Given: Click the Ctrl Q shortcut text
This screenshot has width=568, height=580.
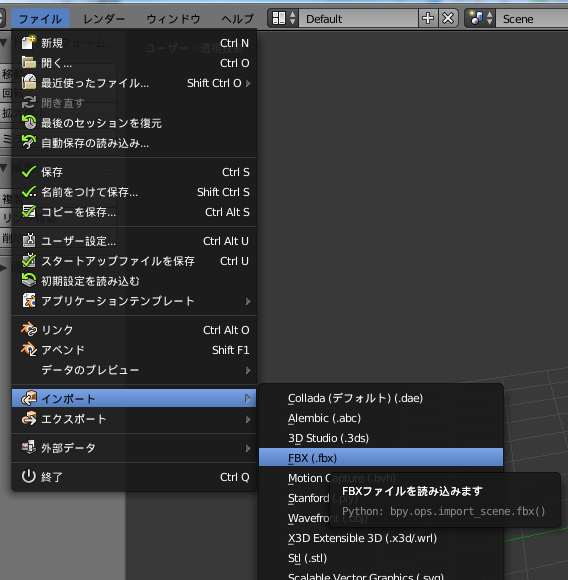Looking at the screenshot, I should point(234,477).
